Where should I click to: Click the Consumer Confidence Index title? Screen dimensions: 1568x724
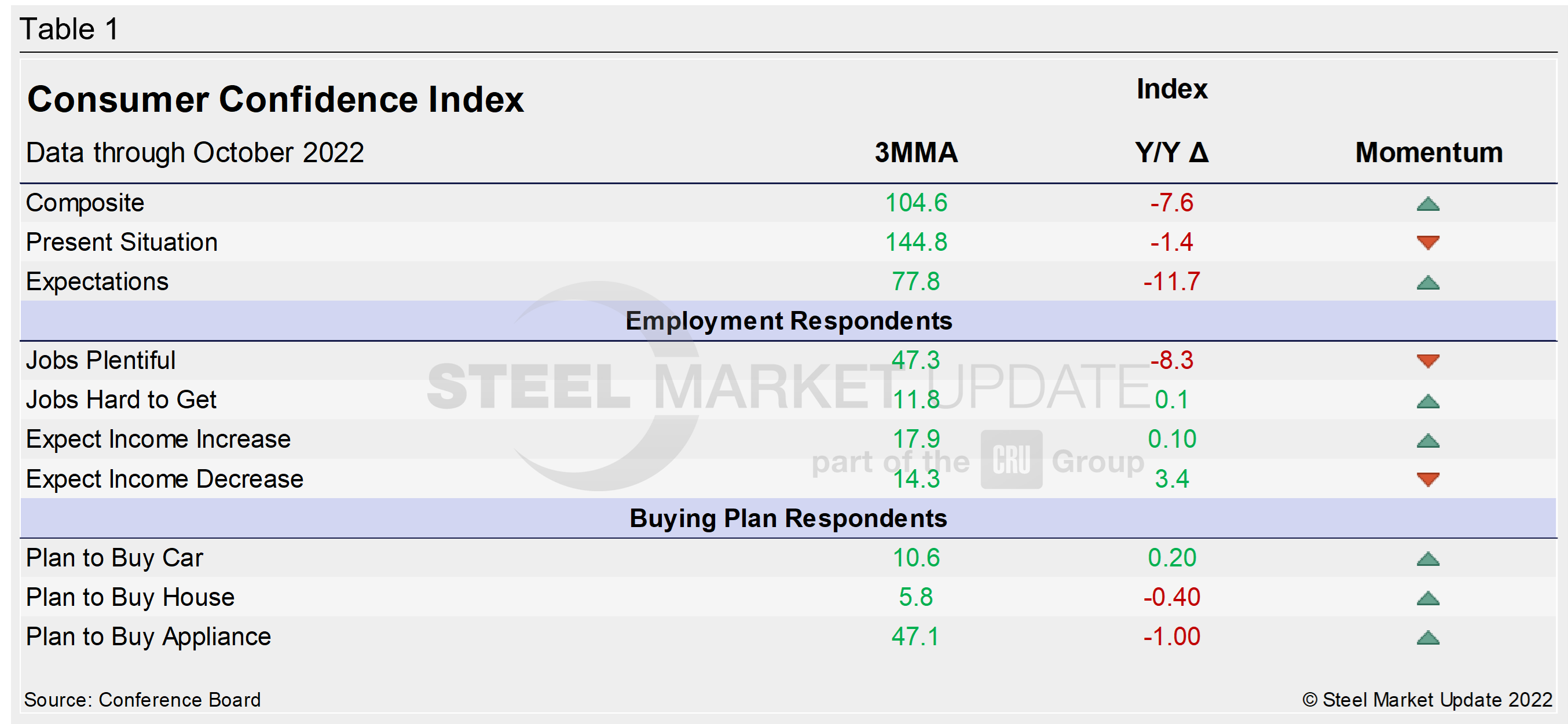[275, 99]
